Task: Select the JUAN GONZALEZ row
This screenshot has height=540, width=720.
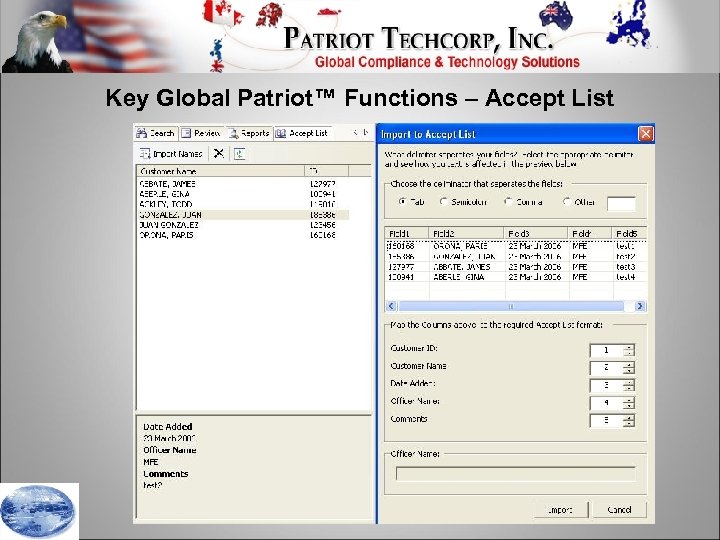Action: [243, 225]
